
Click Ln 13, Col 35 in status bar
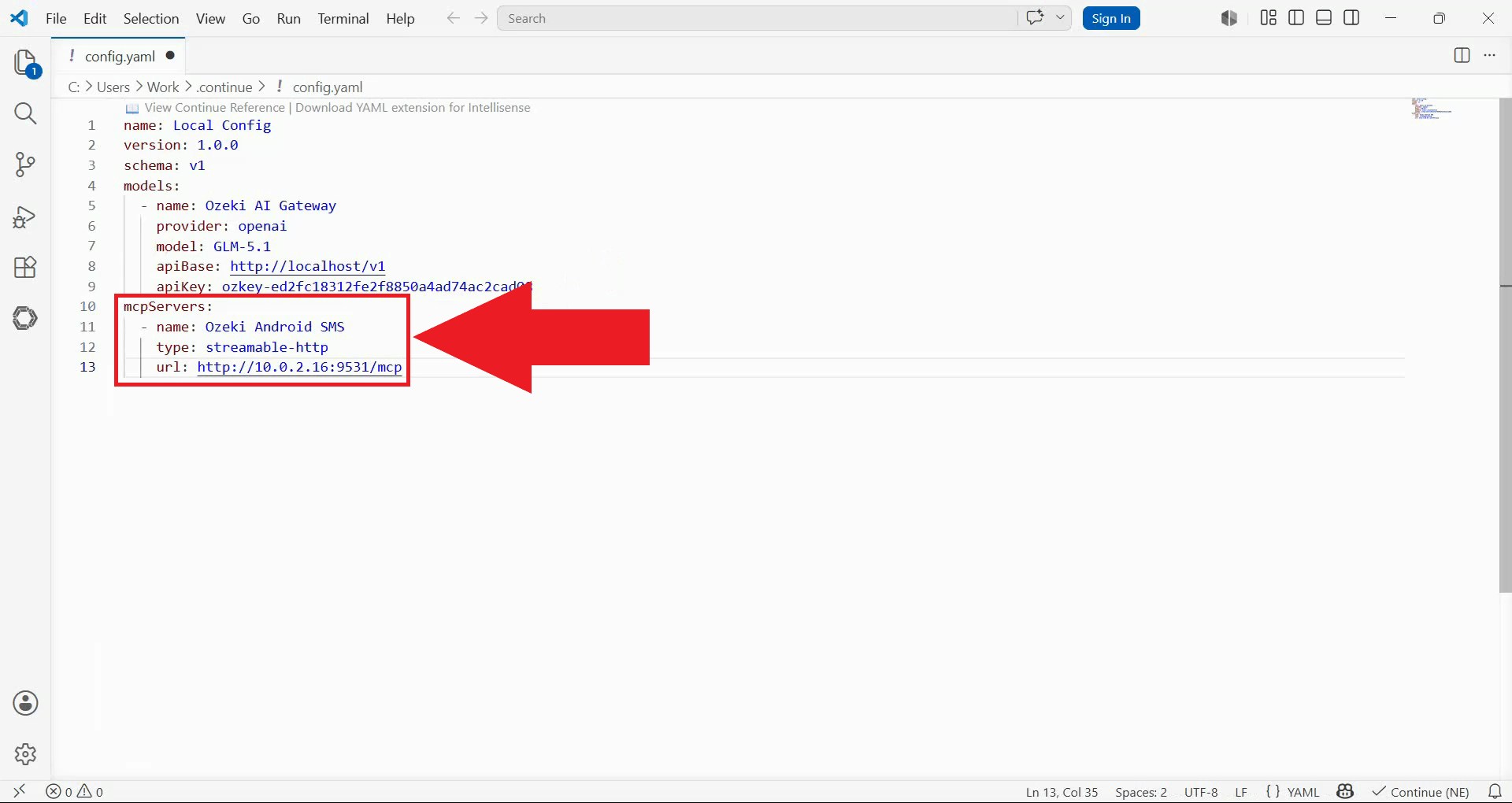pyautogui.click(x=1062, y=792)
